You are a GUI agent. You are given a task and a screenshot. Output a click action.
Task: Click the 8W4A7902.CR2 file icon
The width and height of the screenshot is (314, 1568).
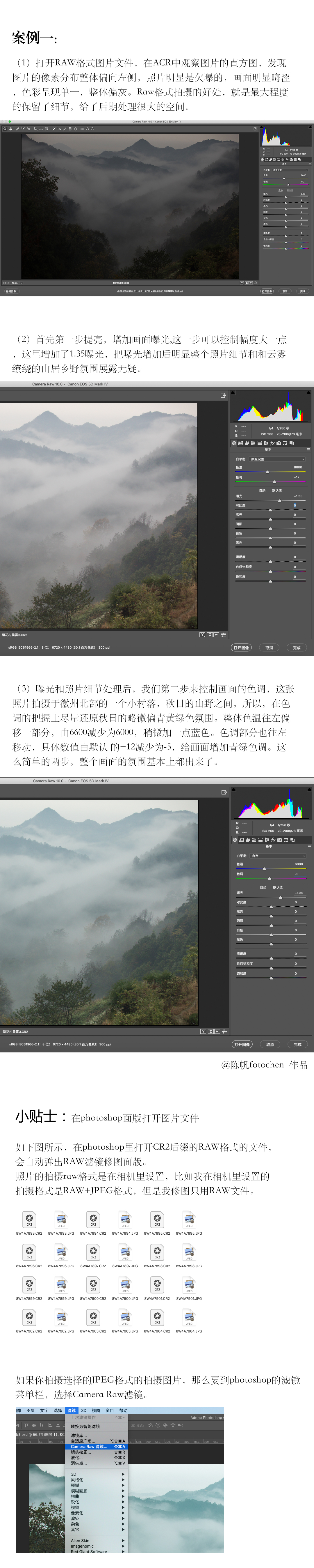tap(29, 1317)
